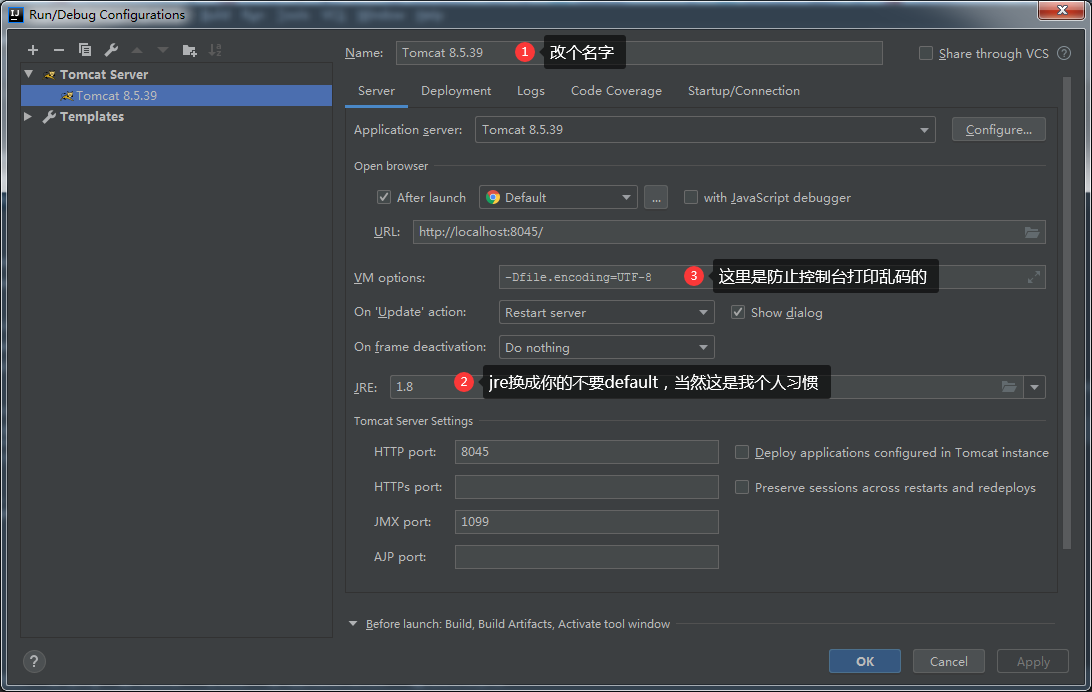
Task: Switch to the Code Coverage tab
Action: (616, 91)
